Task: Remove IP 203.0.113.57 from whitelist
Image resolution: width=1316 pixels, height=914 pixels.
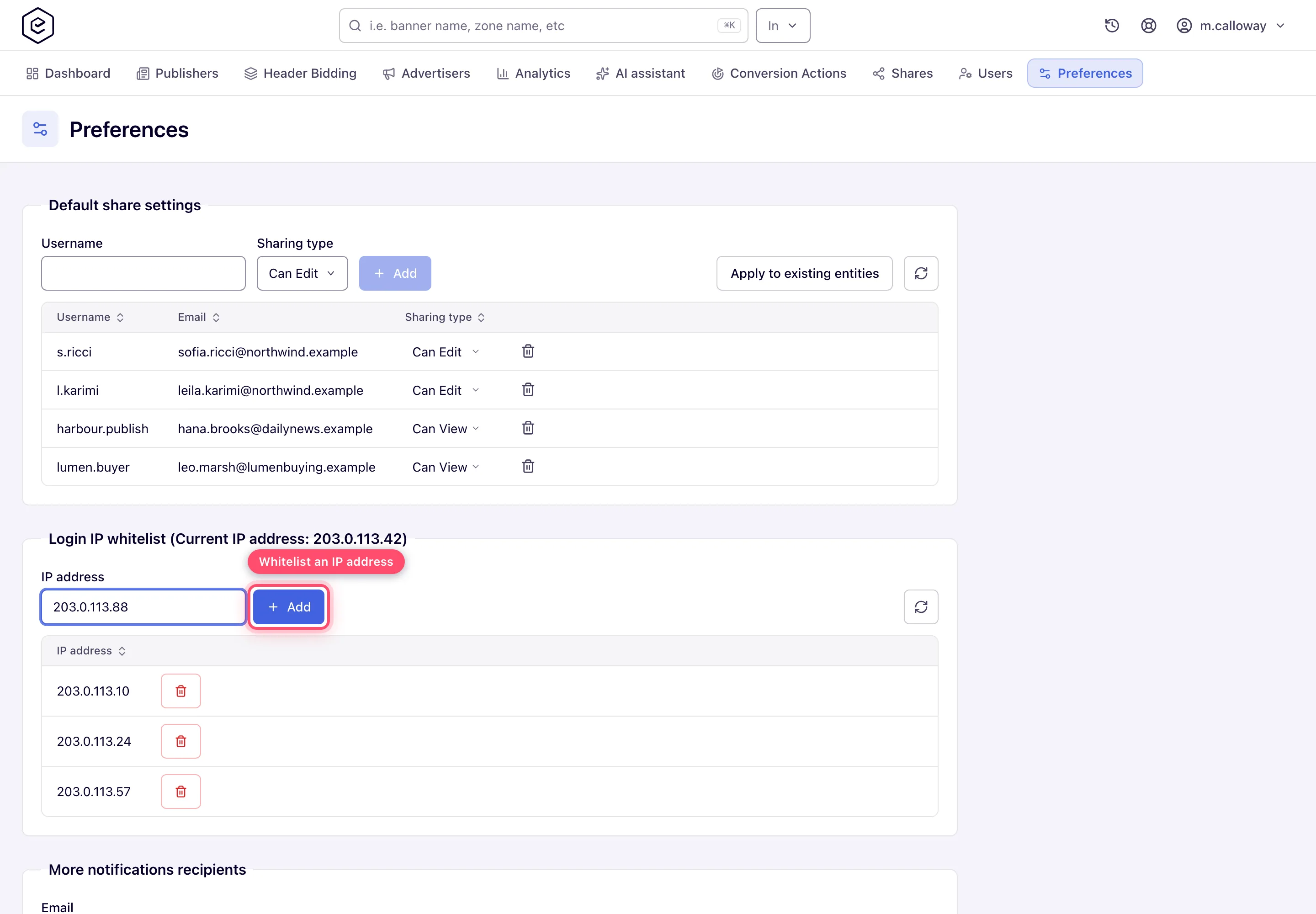Action: click(x=181, y=792)
